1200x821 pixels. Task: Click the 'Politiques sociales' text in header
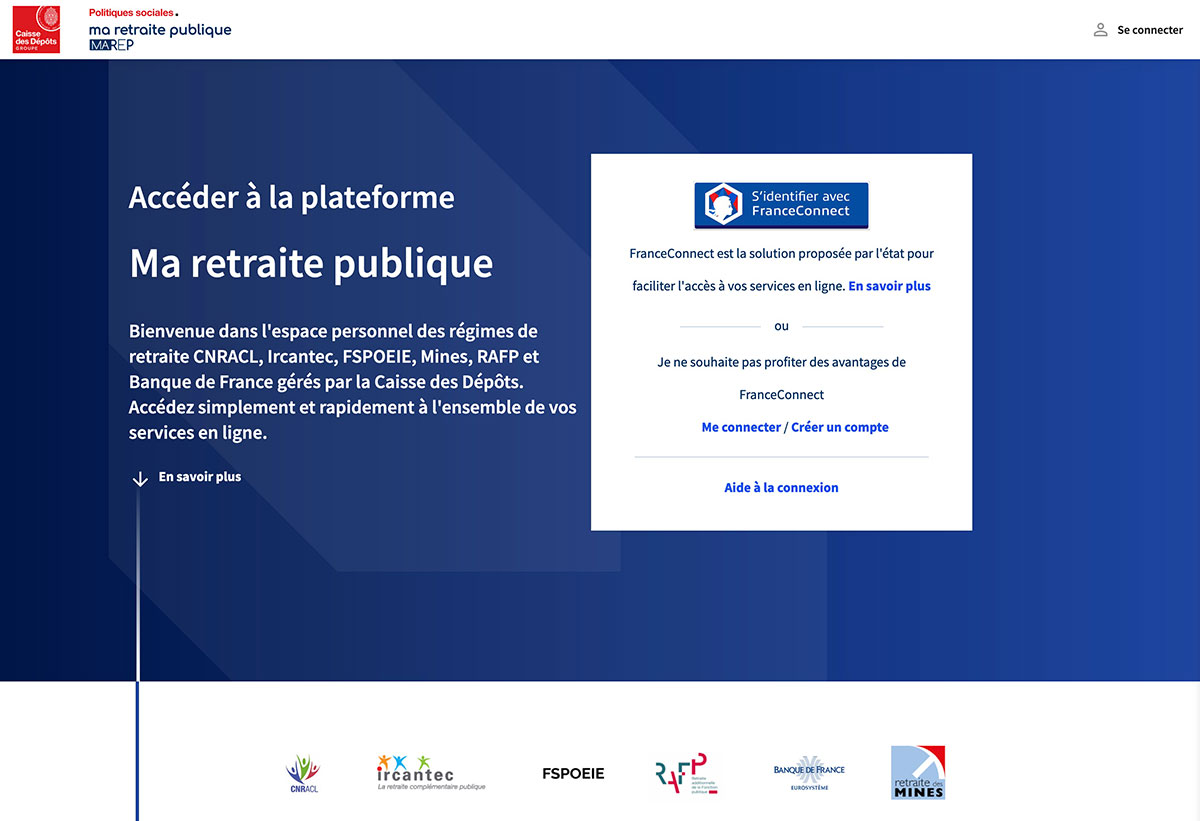tap(133, 12)
